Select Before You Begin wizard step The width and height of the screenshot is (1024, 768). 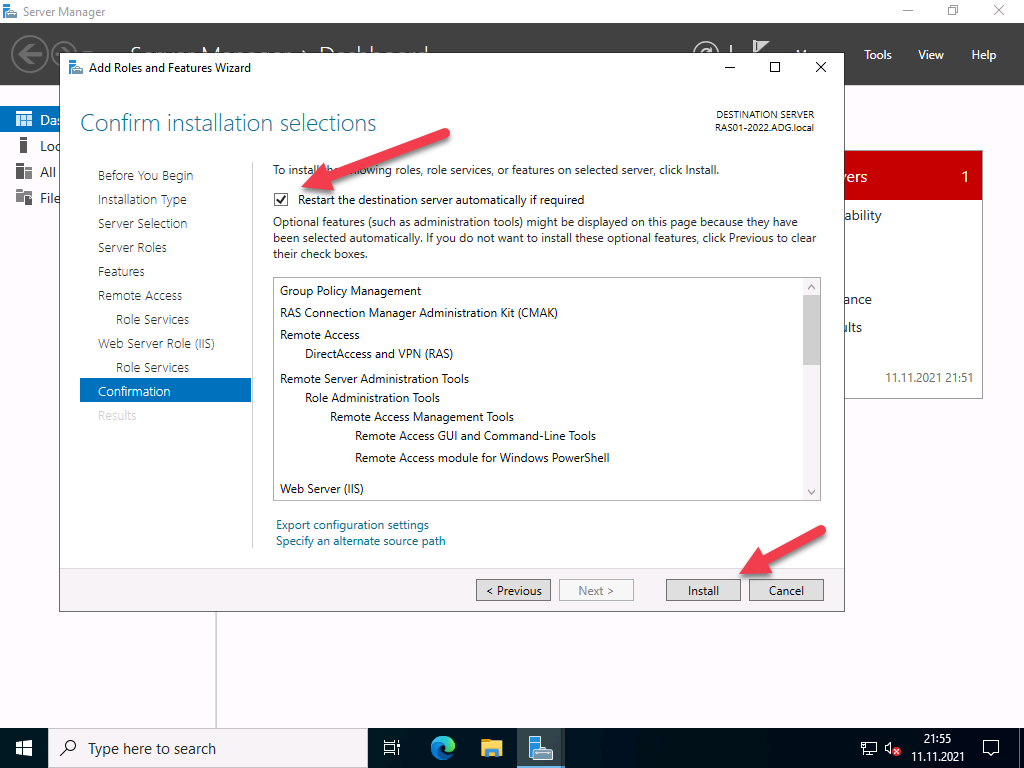[146, 176]
